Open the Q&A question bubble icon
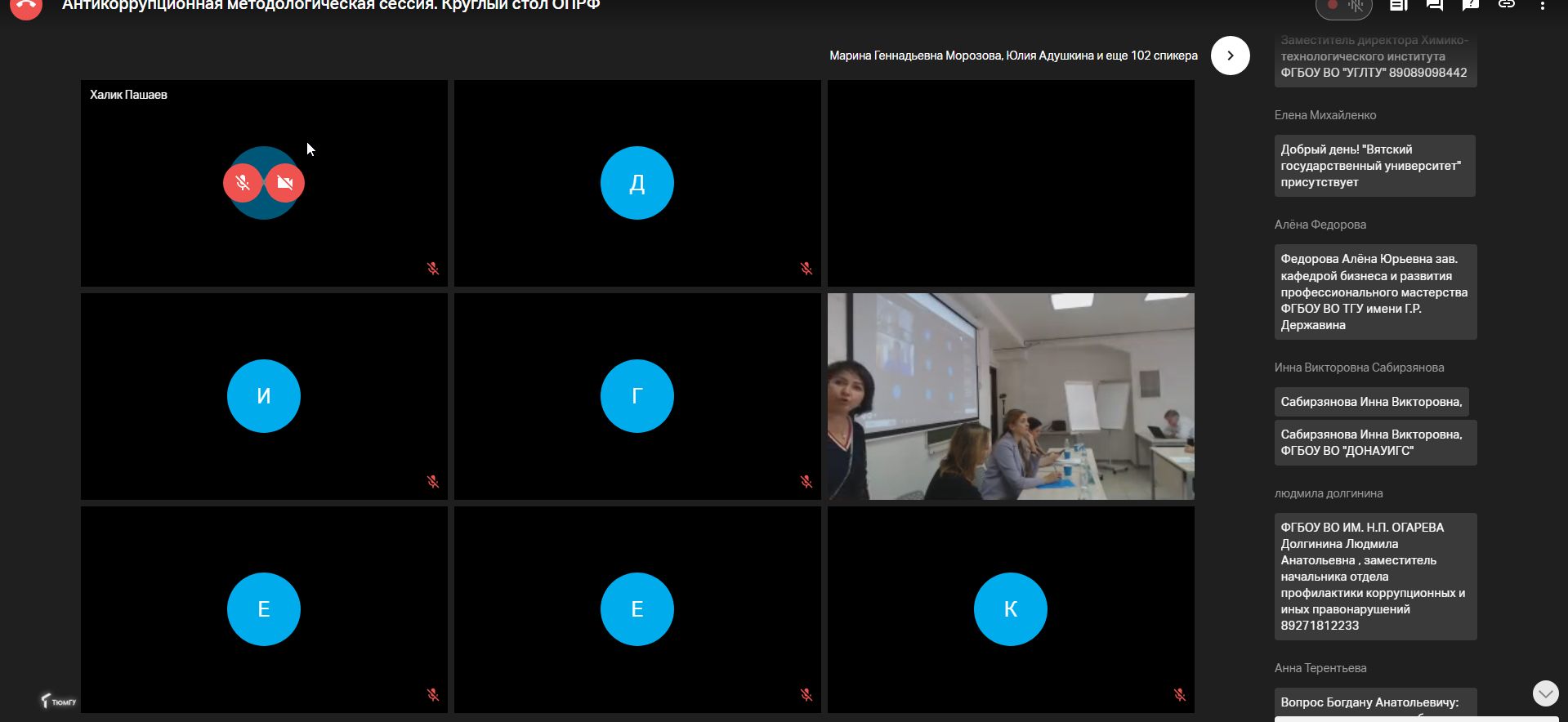Image resolution: width=1568 pixels, height=722 pixels. (x=1470, y=6)
